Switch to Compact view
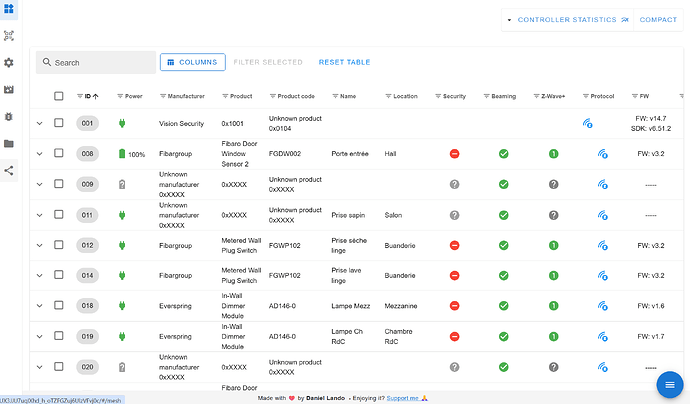The height and width of the screenshot is (404, 690). click(x=658, y=20)
